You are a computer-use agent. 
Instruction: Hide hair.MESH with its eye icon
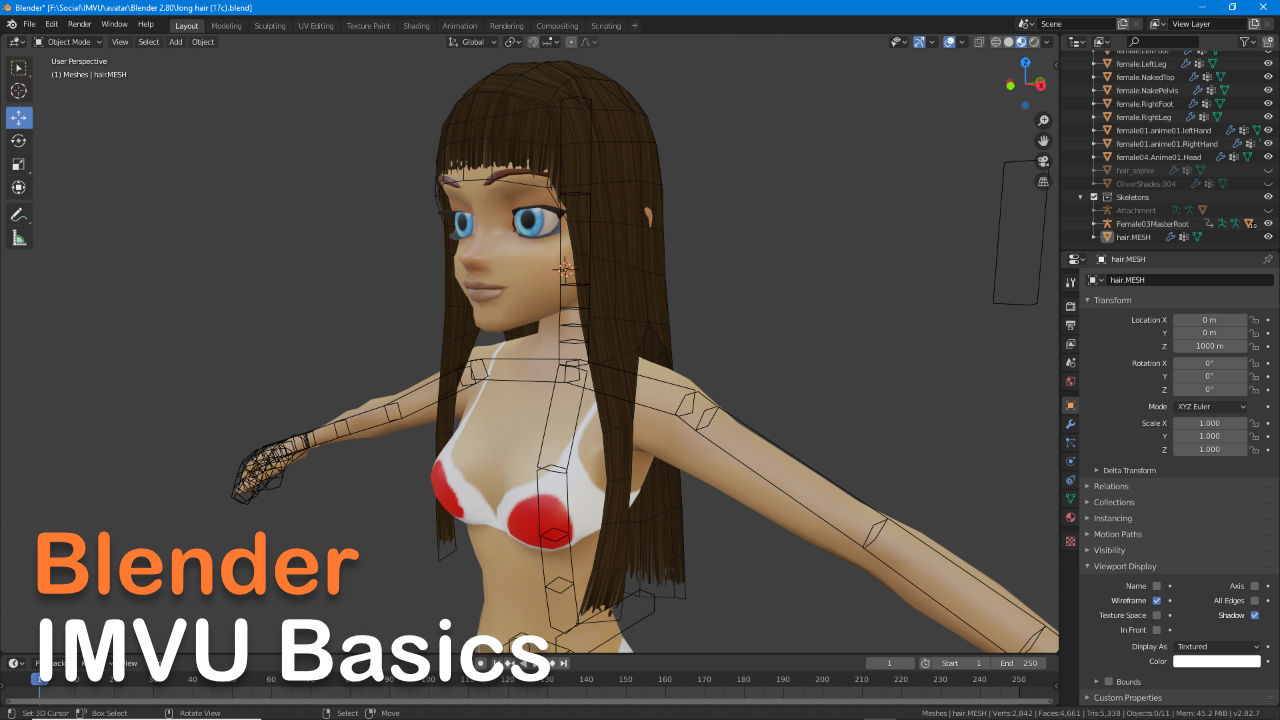pos(1268,237)
